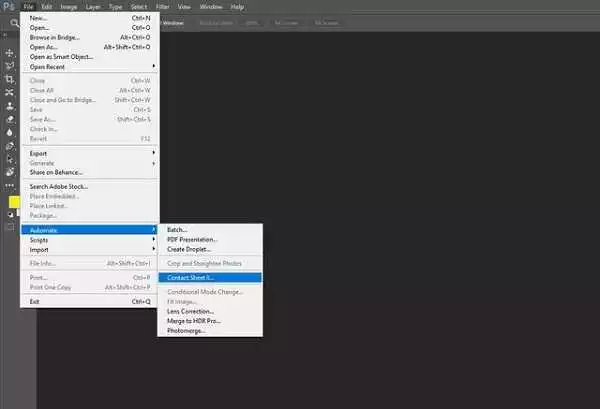Click the greyed Print One Copy entry
The image size is (600, 409).
tap(90, 287)
